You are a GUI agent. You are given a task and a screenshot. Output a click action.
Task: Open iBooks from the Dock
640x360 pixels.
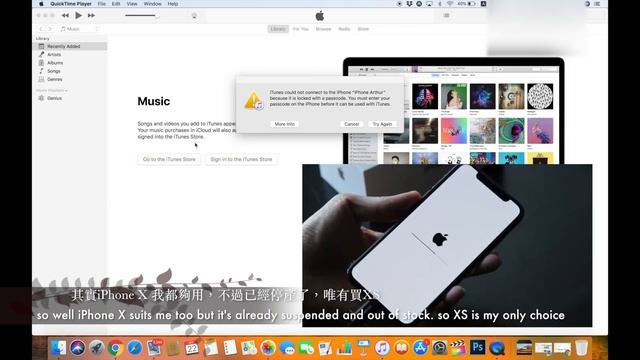(402, 348)
